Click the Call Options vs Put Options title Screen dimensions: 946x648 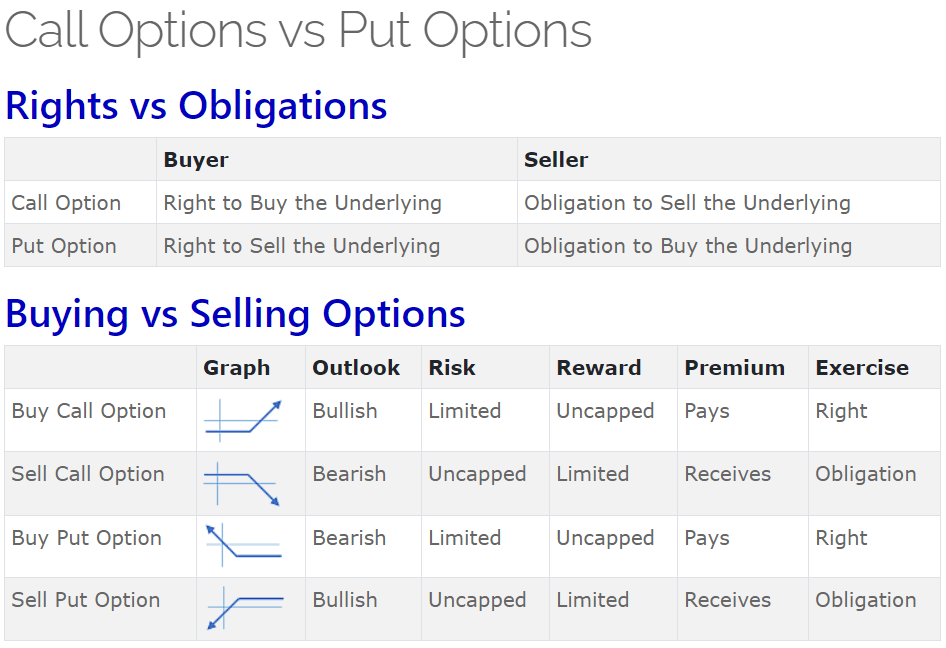tap(298, 30)
